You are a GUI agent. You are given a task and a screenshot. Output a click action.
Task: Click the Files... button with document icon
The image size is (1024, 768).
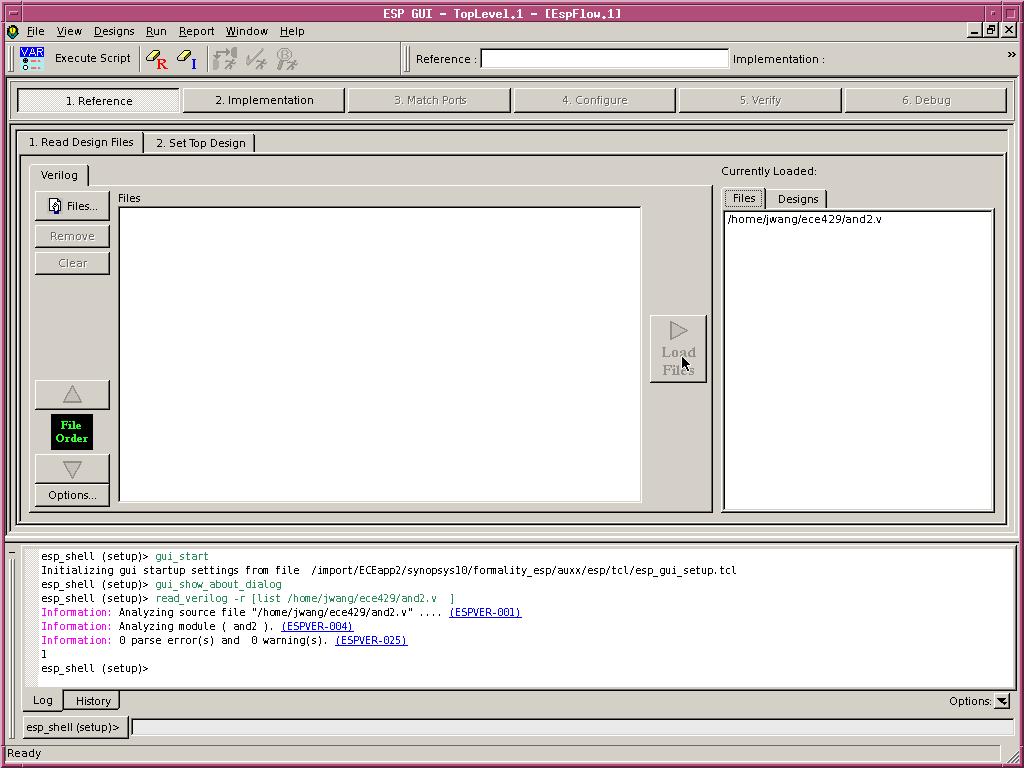pyautogui.click(x=72, y=206)
